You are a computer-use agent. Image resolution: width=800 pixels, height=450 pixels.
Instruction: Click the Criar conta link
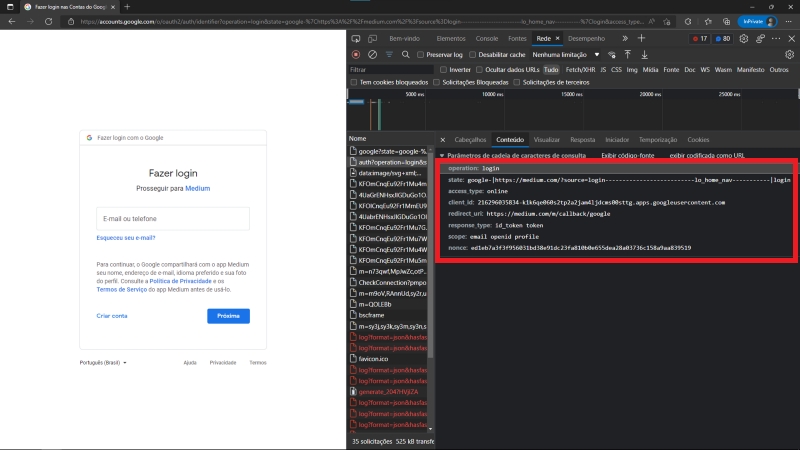[x=112, y=316]
